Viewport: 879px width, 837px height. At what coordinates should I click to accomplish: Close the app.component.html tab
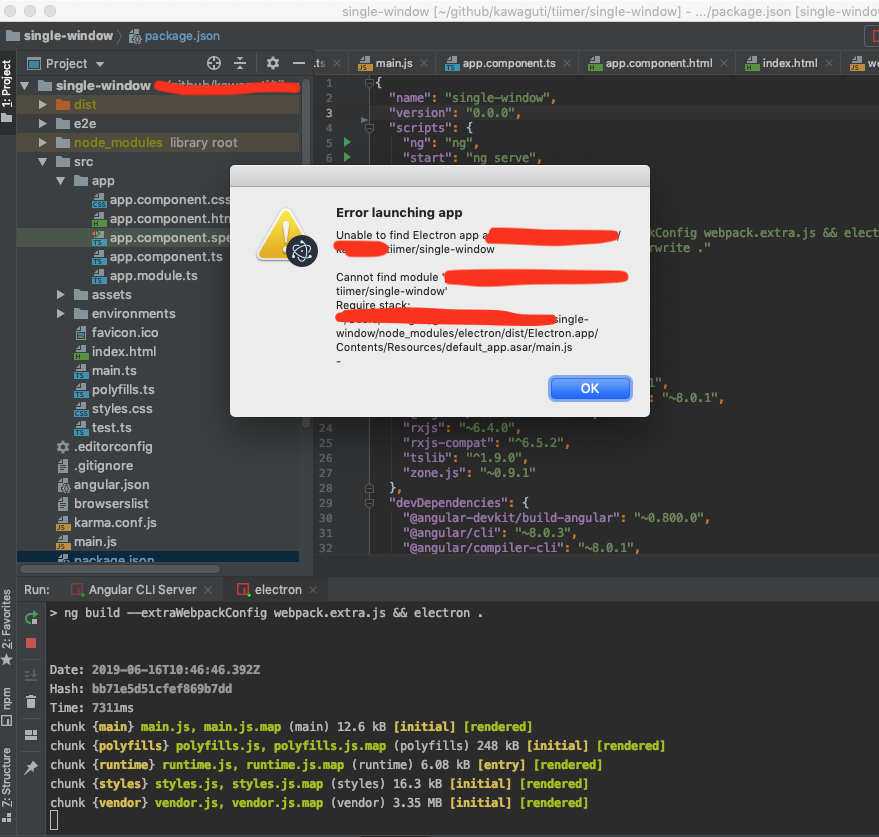[724, 63]
